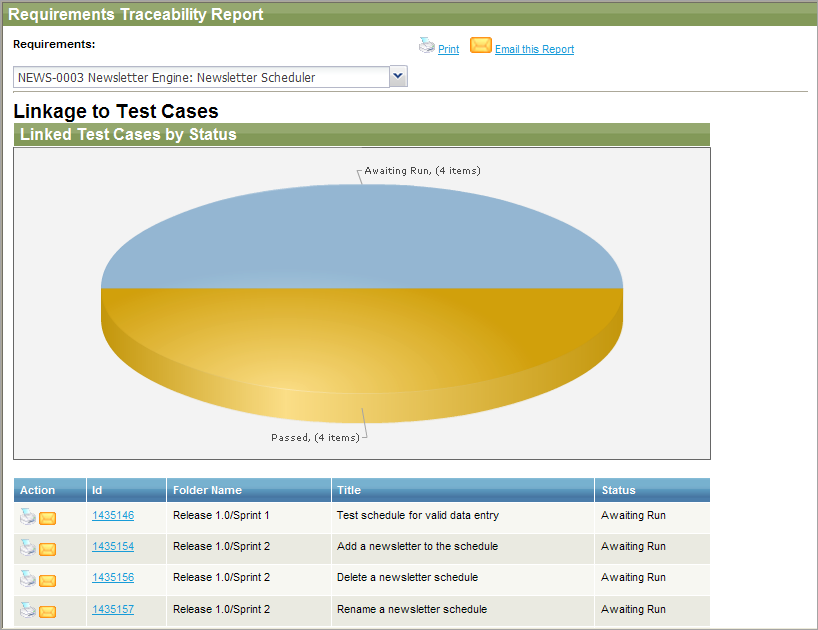
Task: Open the Print link
Action: coord(448,49)
